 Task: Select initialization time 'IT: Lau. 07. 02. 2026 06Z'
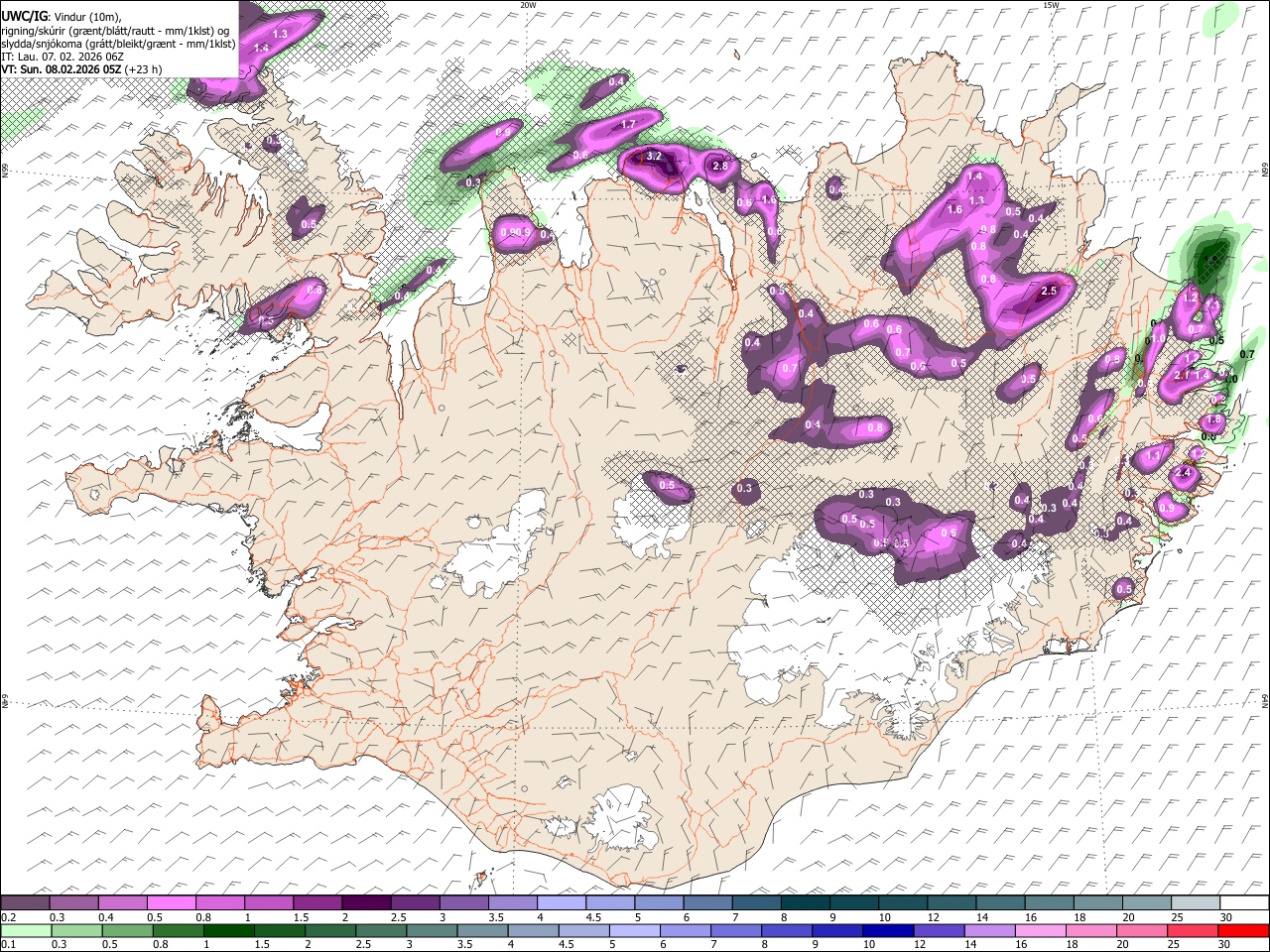[63, 57]
